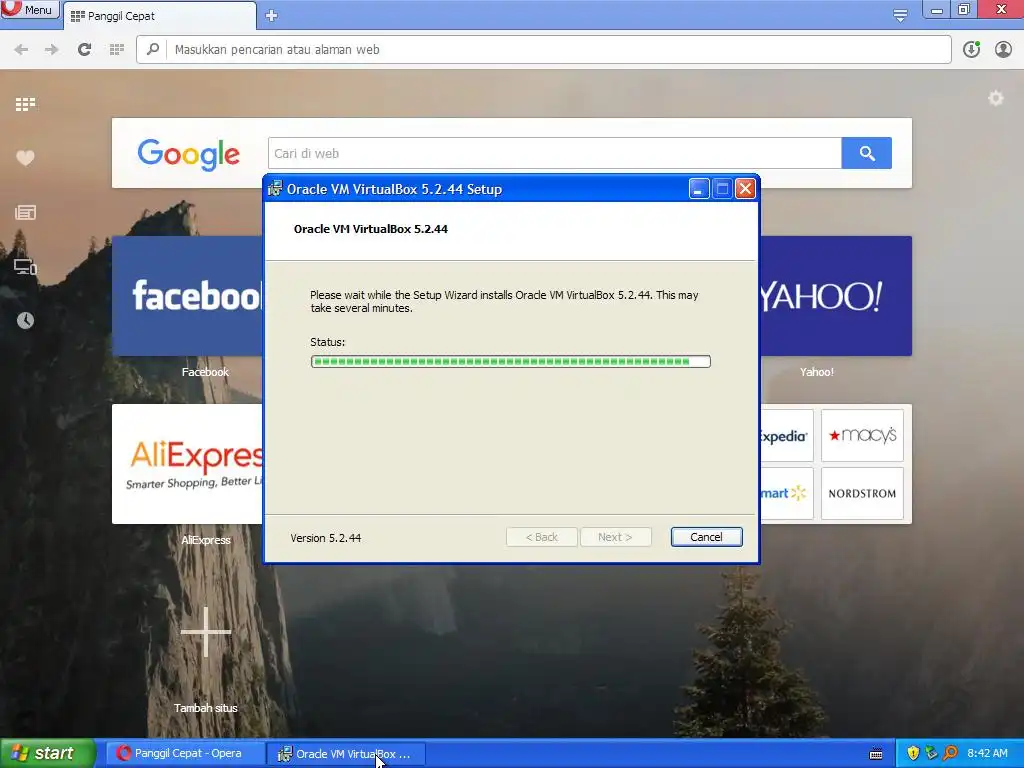
Task: Go back with the left arrow
Action: pos(21,50)
